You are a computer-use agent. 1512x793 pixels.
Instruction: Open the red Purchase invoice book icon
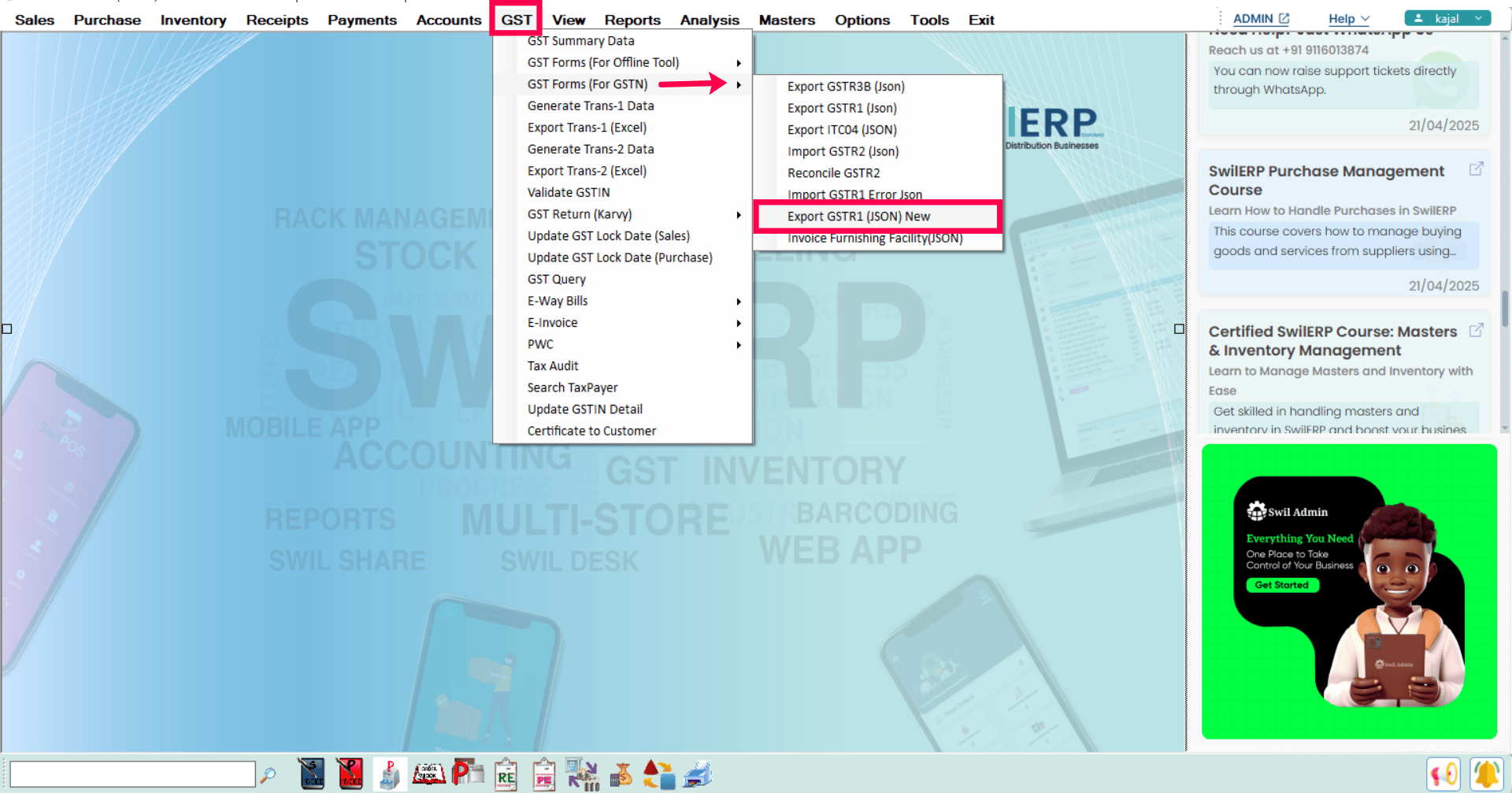(350, 774)
